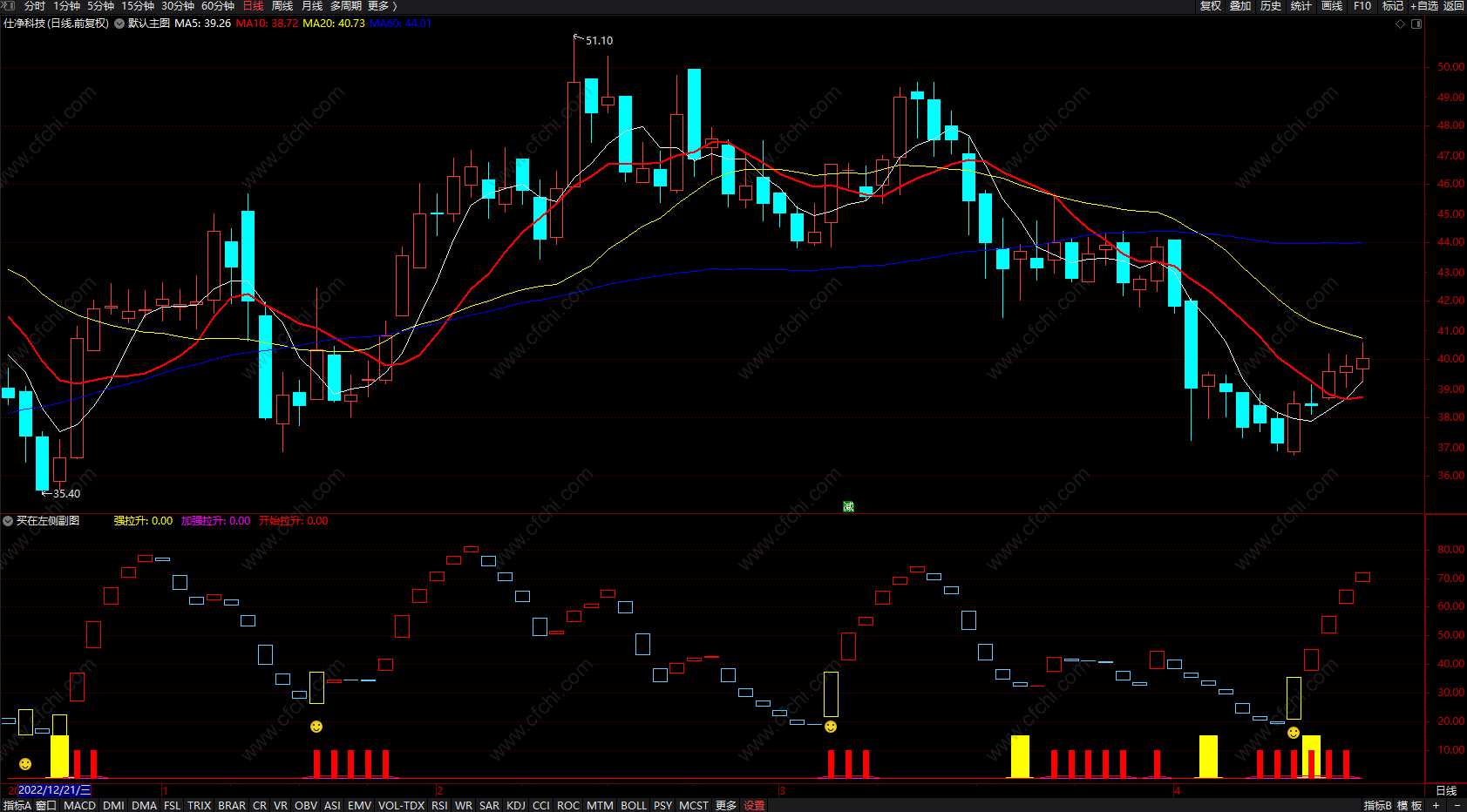Apply the CCI indicator

(541, 806)
